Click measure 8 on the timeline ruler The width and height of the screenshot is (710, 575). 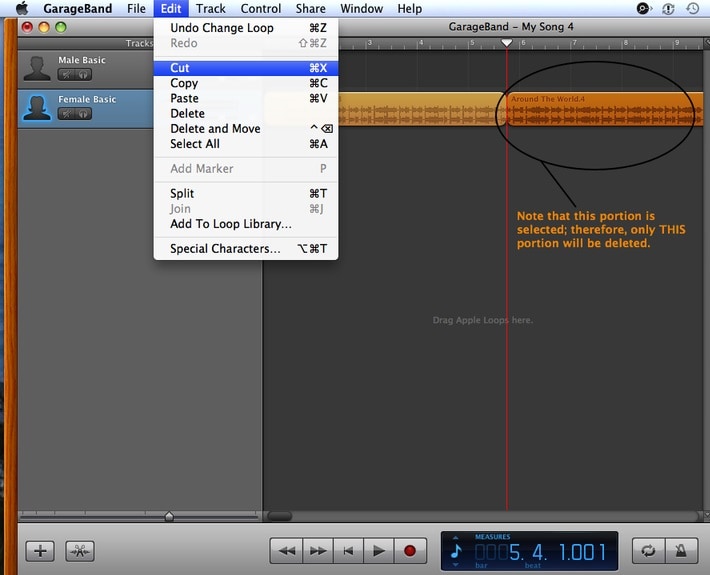[625, 43]
